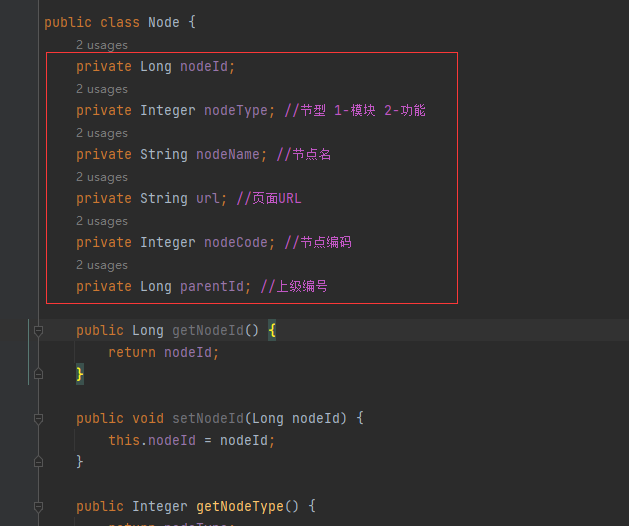Screen dimensions: 629x526
Task: Click the Node class name
Action: (x=164, y=22)
